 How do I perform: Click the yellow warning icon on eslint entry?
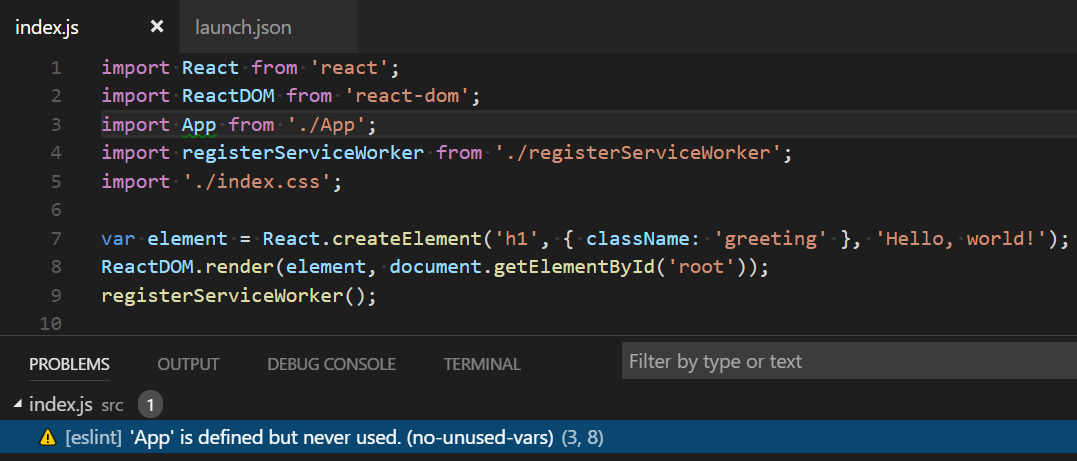[x=47, y=438]
